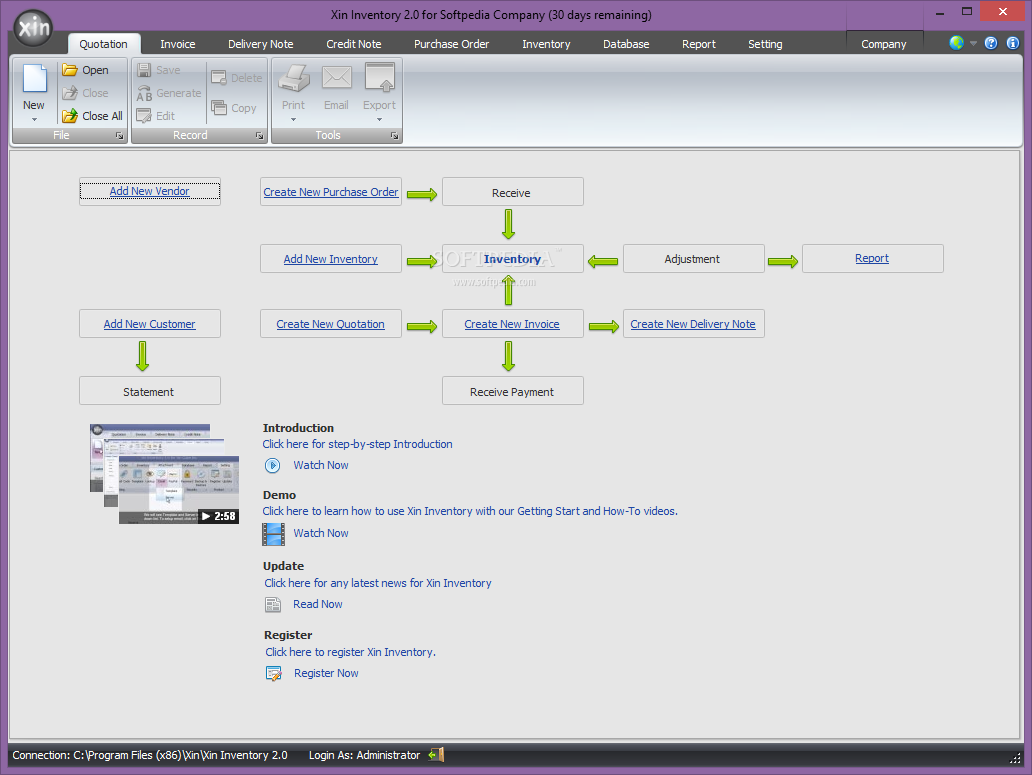Click the Open folder icon
This screenshot has width=1032, height=775.
(x=70, y=70)
